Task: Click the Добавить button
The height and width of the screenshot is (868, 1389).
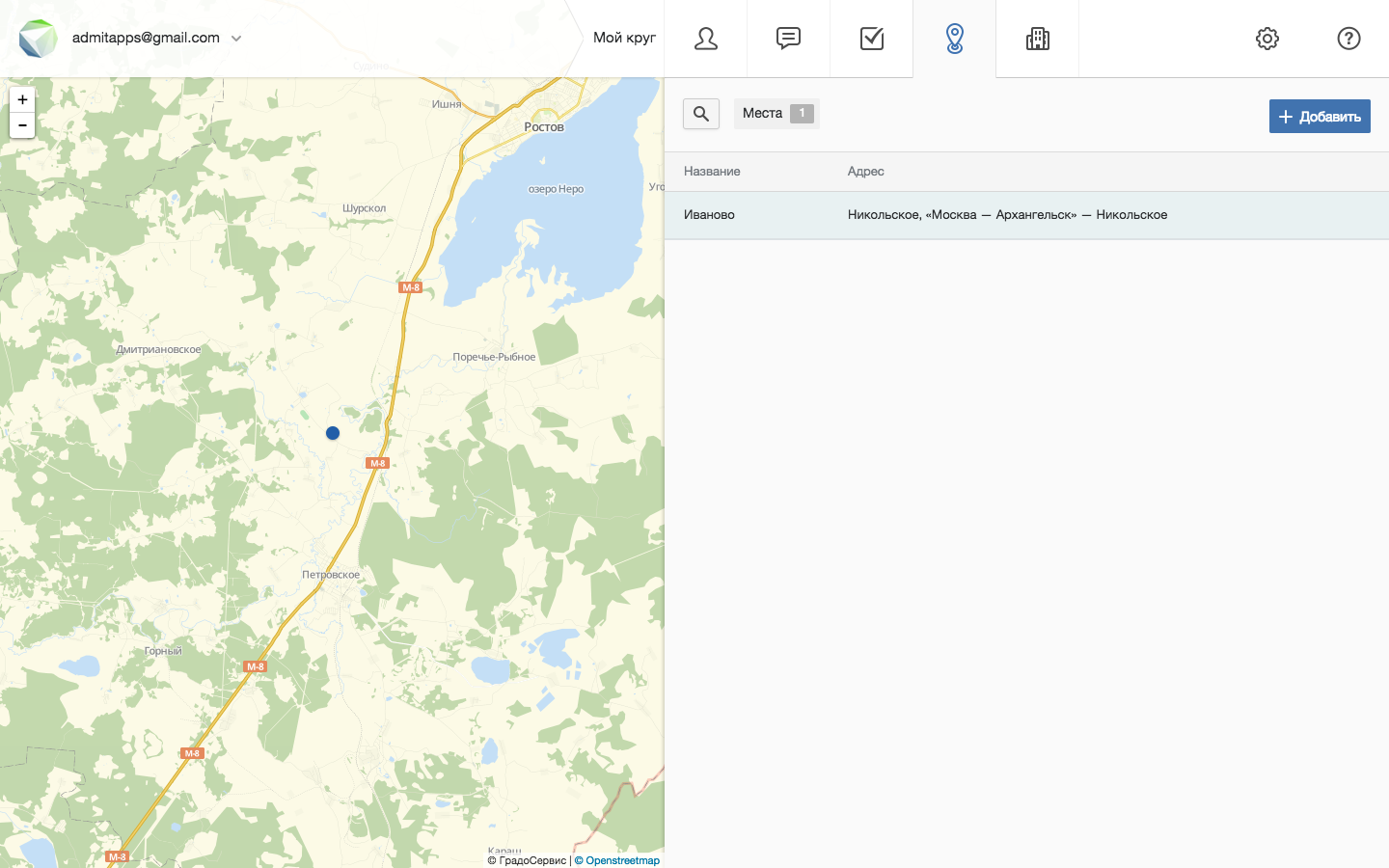Action: click(1320, 117)
